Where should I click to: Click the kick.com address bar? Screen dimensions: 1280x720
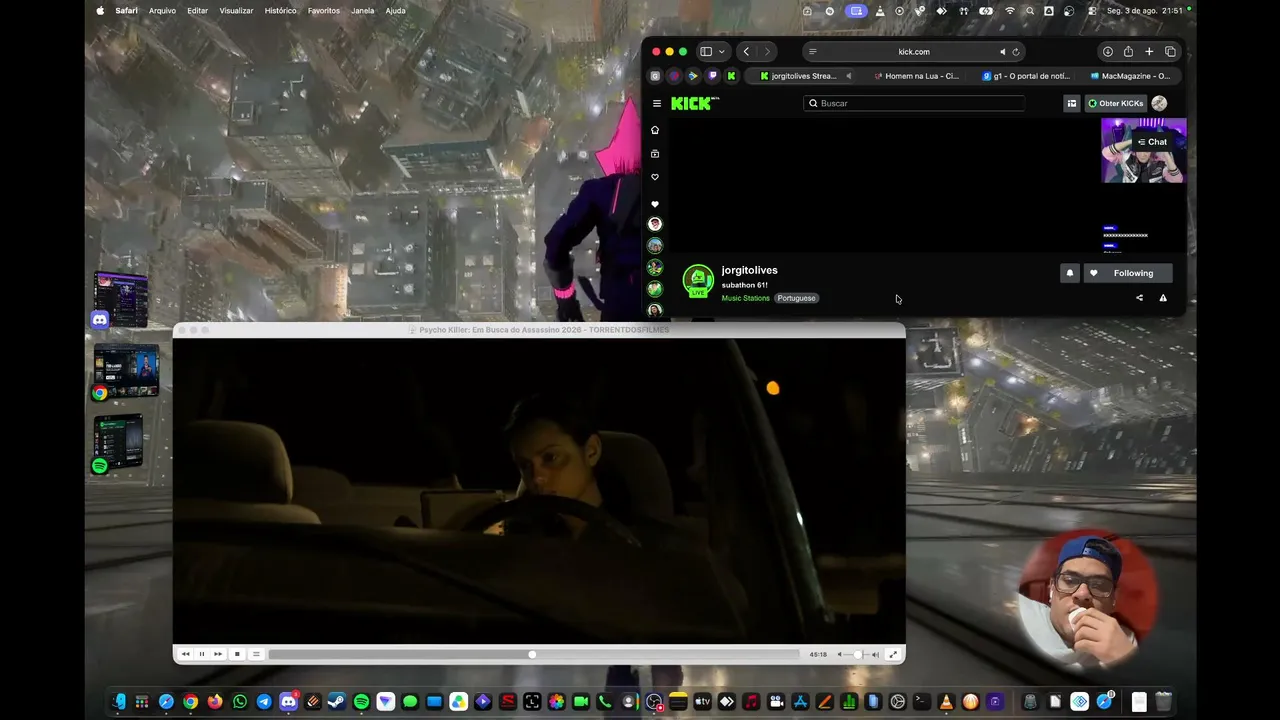point(914,52)
